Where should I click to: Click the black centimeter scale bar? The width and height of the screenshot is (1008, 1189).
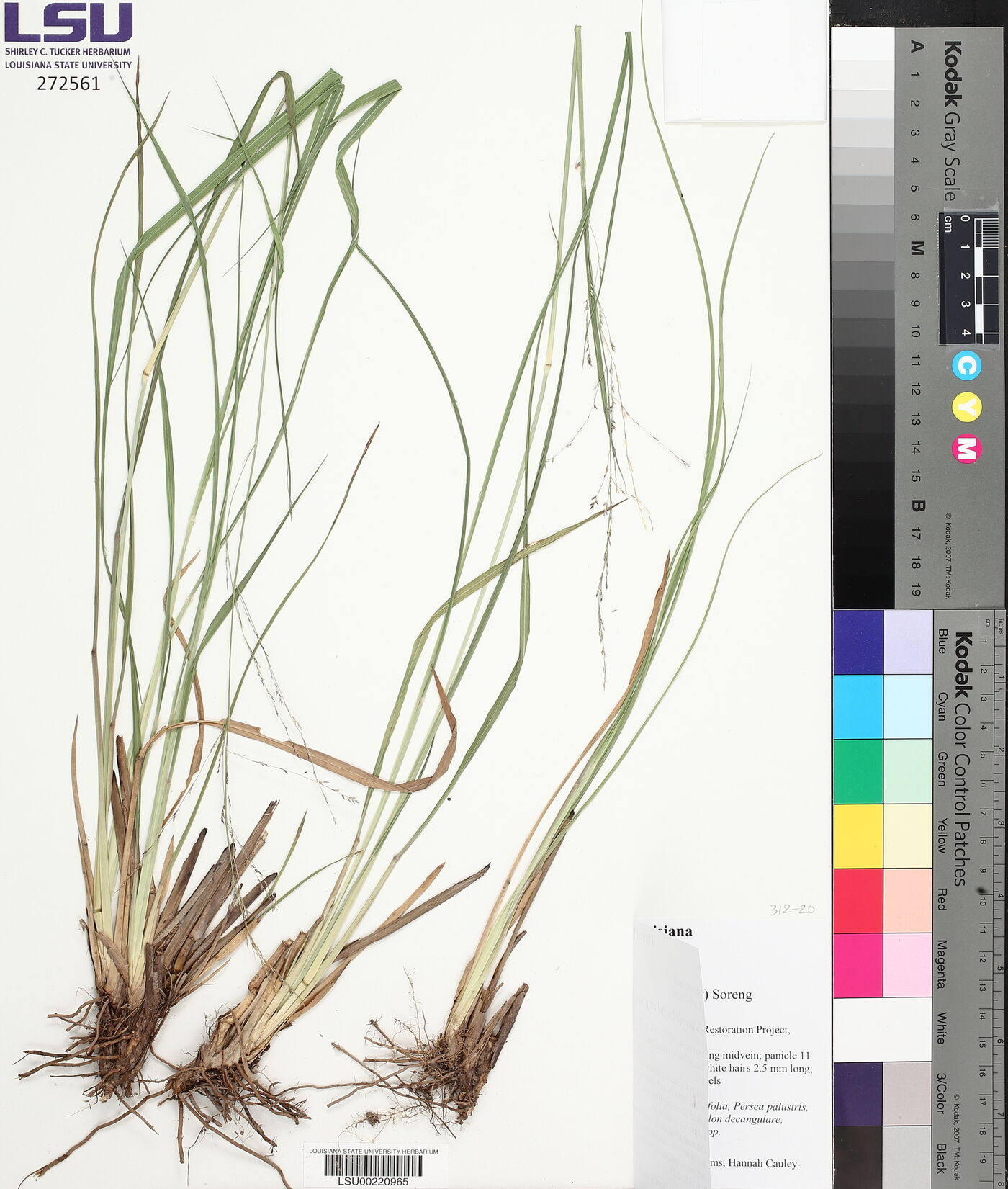(968, 278)
